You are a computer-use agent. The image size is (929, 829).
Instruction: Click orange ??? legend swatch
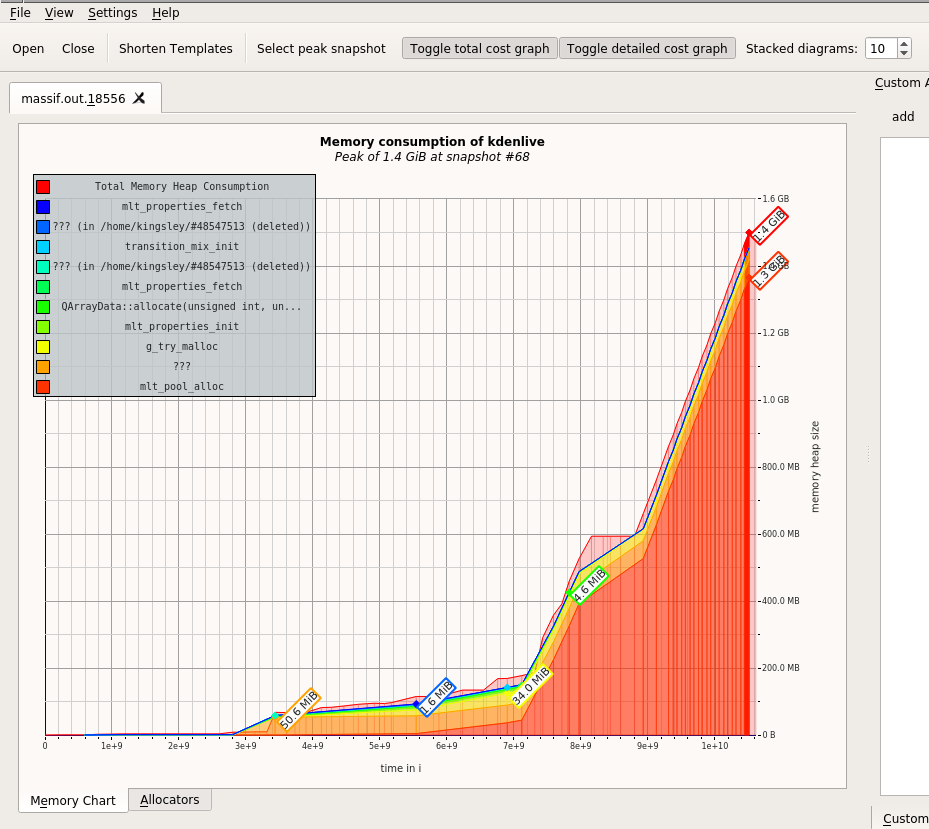tap(43, 367)
